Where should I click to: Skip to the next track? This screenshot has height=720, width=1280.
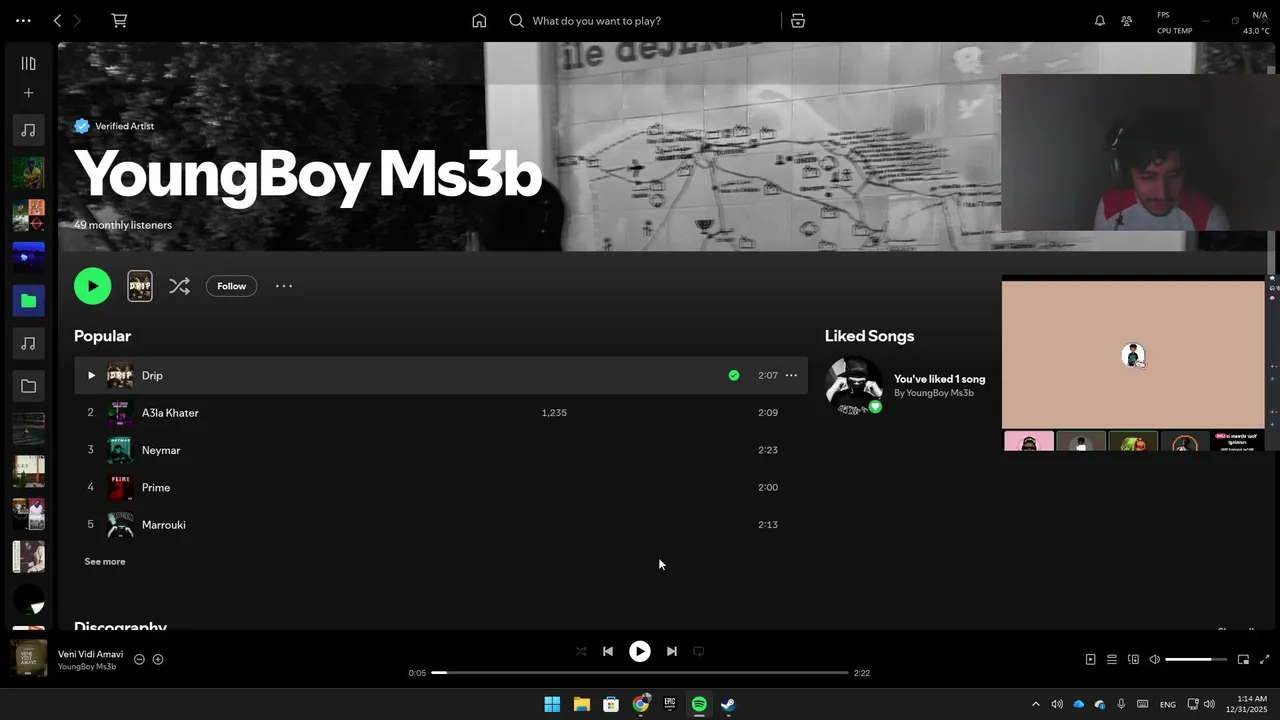[x=672, y=651]
